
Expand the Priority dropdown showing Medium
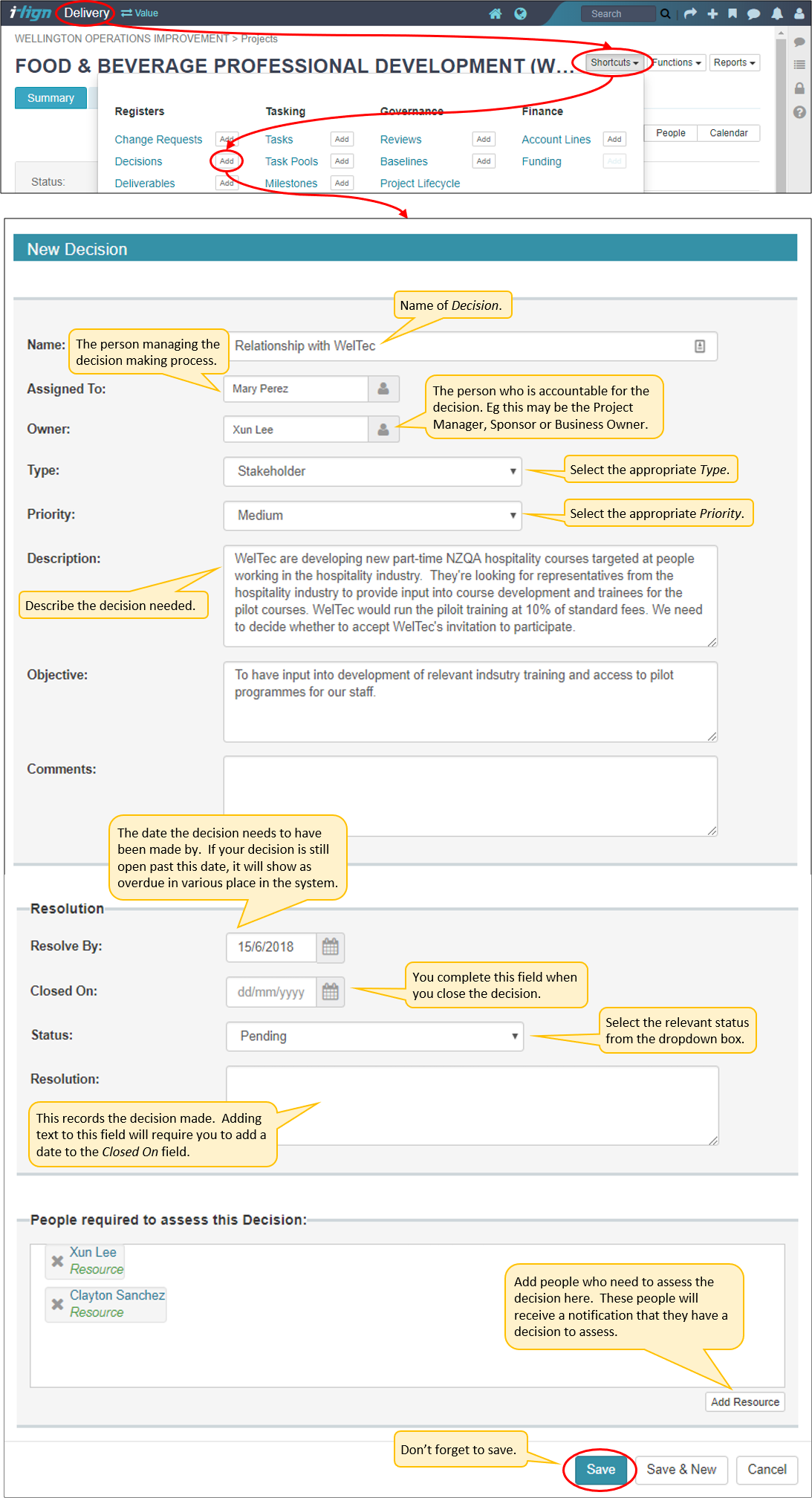(372, 516)
